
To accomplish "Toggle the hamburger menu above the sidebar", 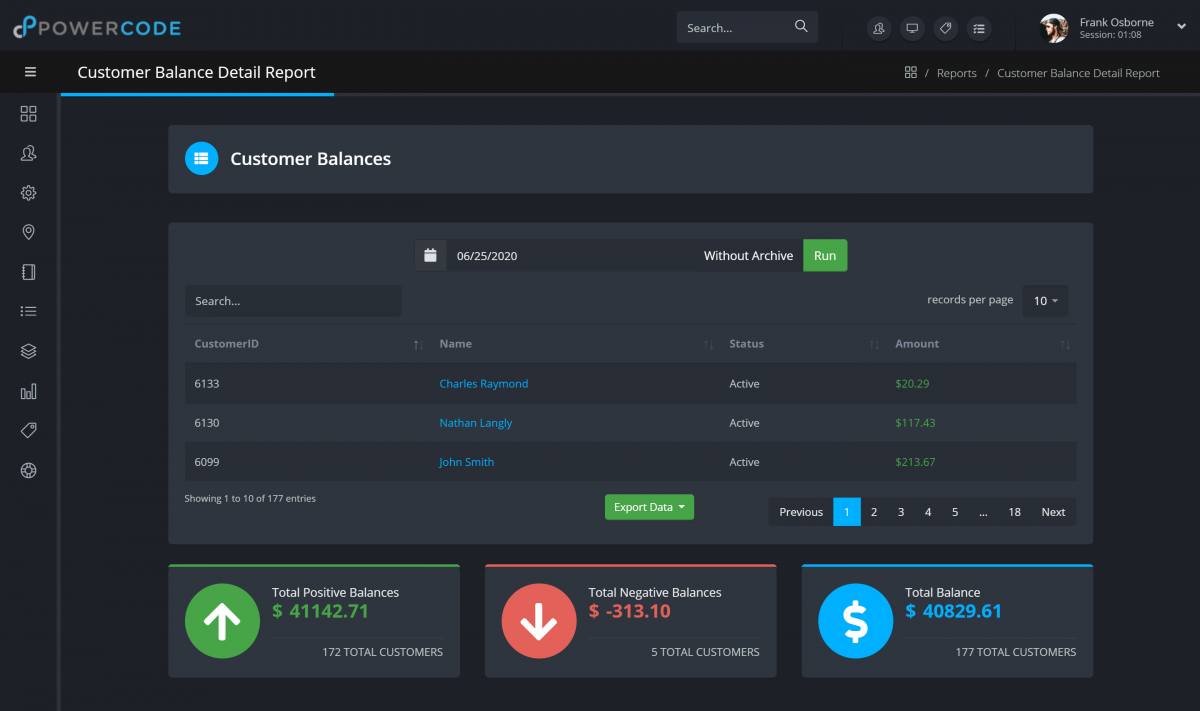I will 30,72.
